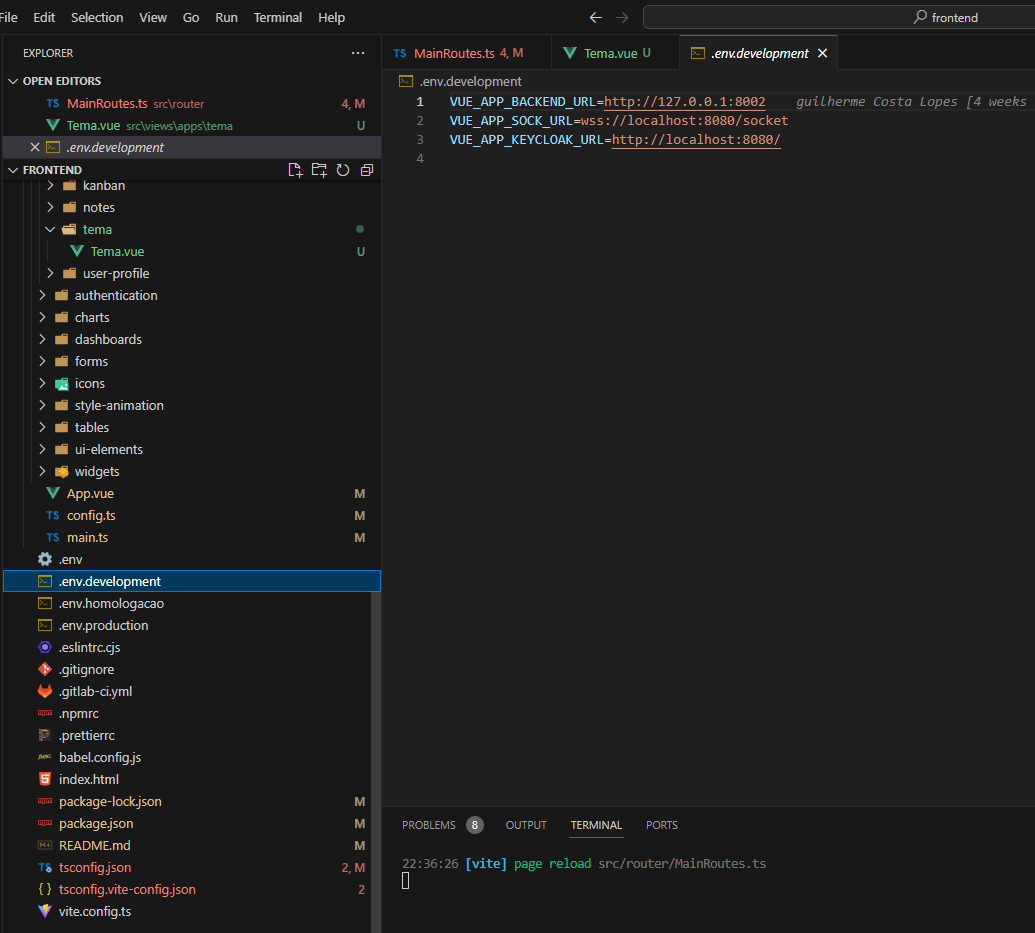Open the Terminal menu
Screen dimensions: 1035x933
click(277, 17)
